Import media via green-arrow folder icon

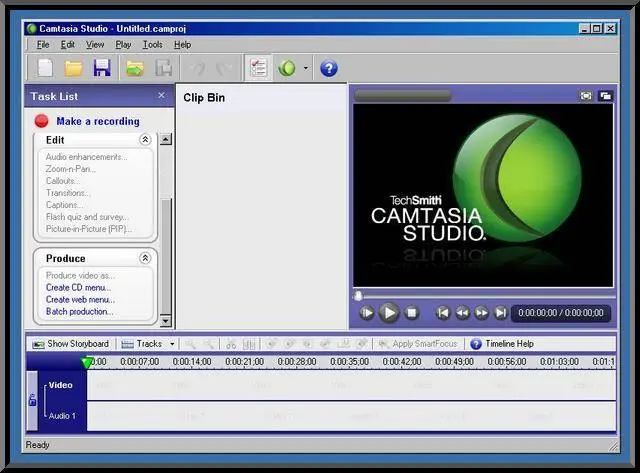tap(135, 68)
